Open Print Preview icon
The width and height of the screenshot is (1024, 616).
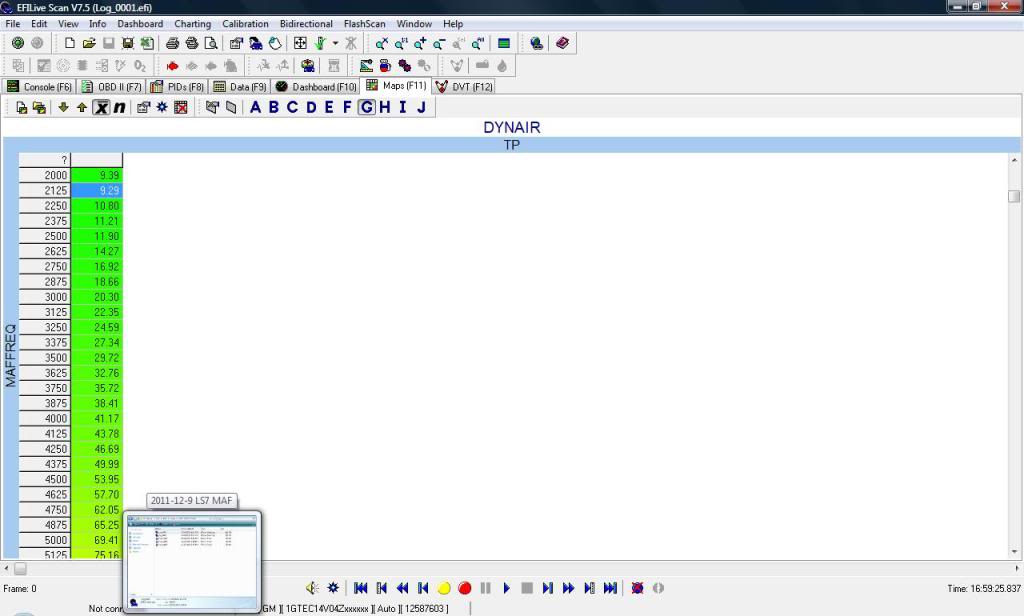pos(211,43)
